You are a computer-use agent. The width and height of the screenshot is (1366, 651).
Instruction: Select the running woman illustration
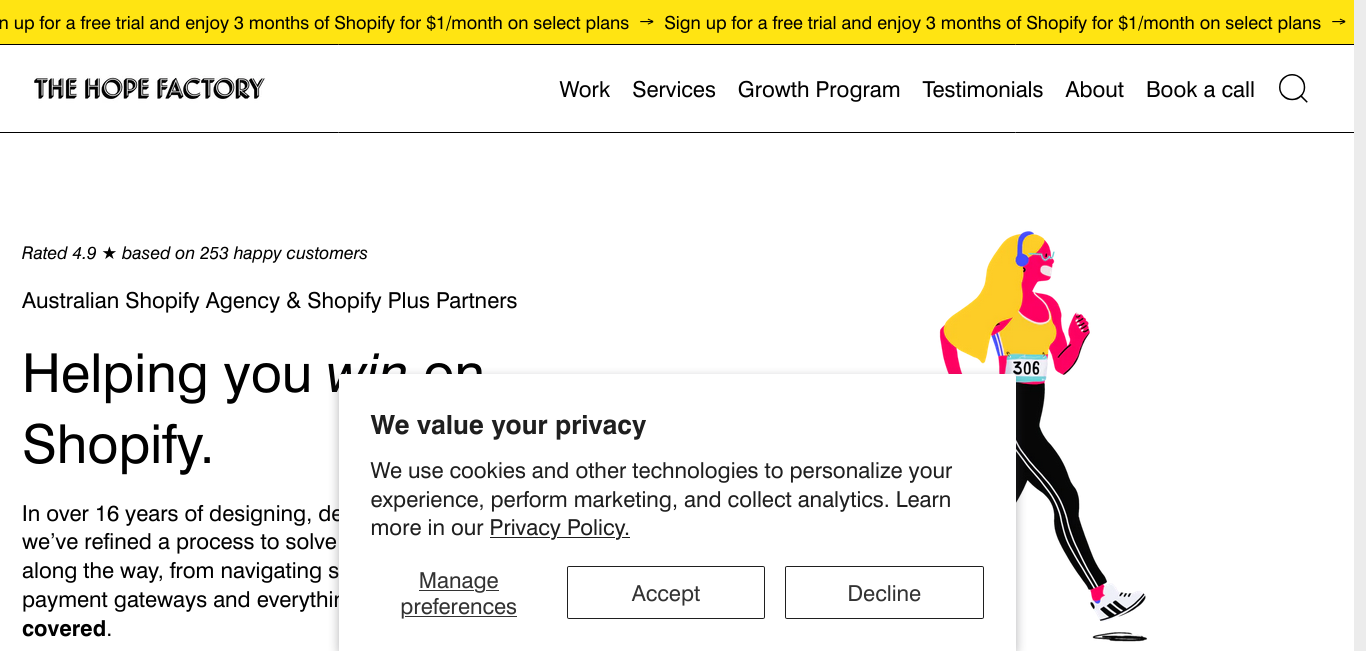pos(1042,435)
